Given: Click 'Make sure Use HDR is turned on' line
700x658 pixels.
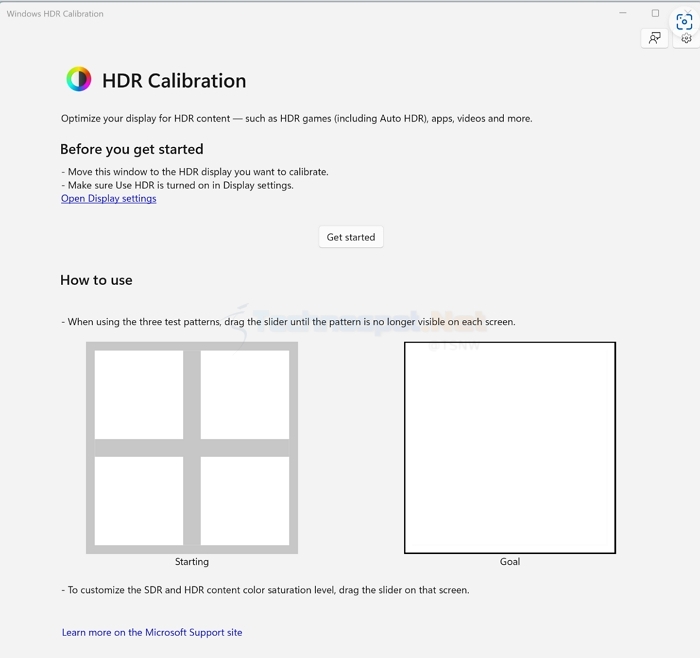Looking at the screenshot, I should (178, 185).
